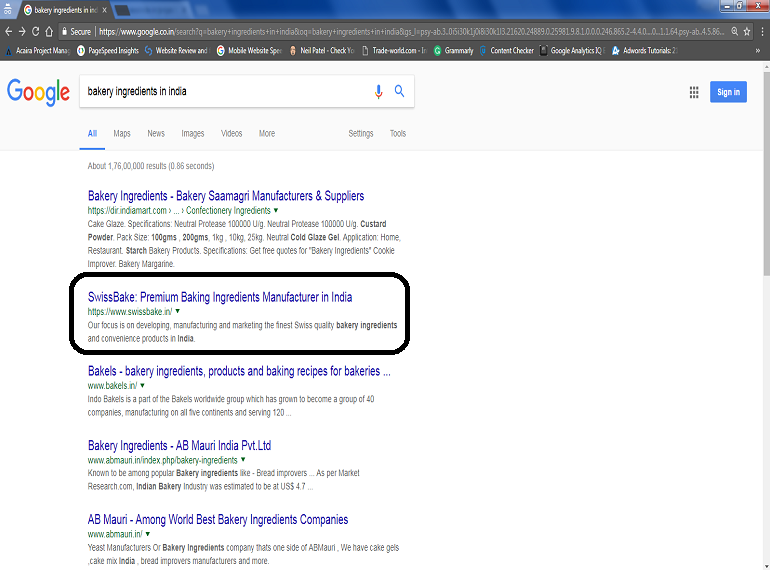770x570 pixels.
Task: Open Content Checker bookmark
Action: pos(507,51)
